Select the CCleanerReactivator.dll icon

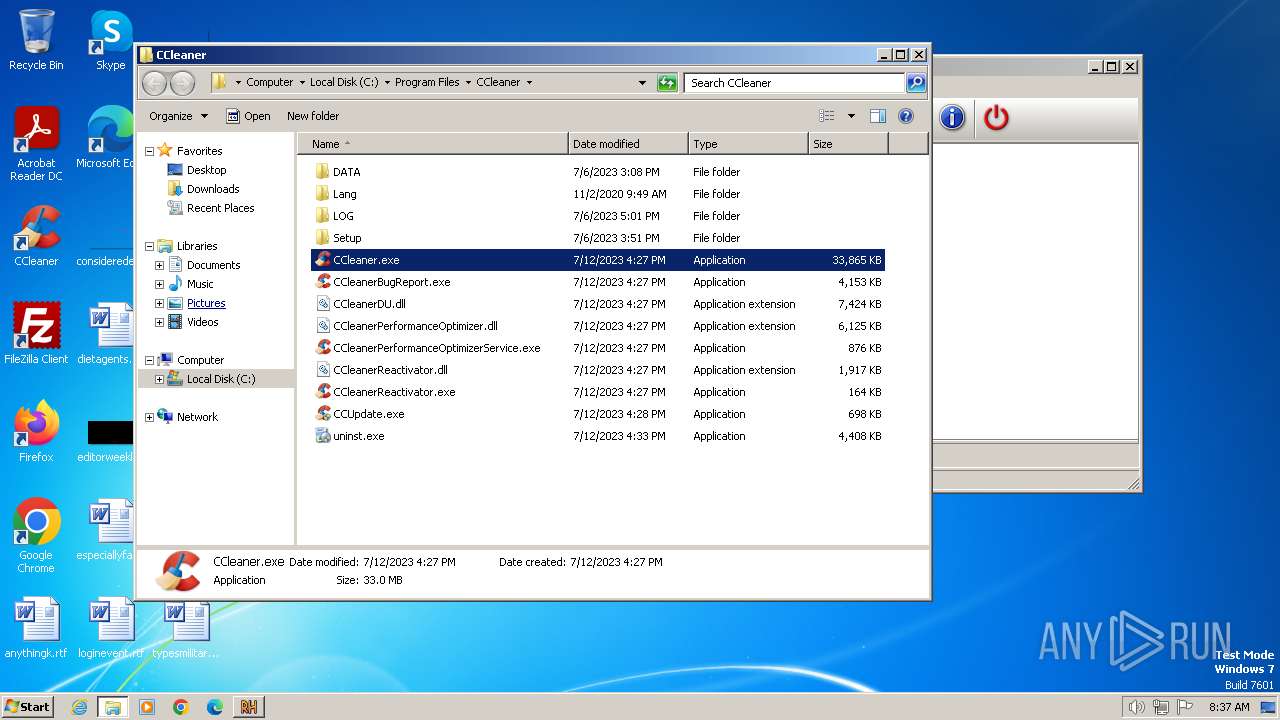point(322,370)
